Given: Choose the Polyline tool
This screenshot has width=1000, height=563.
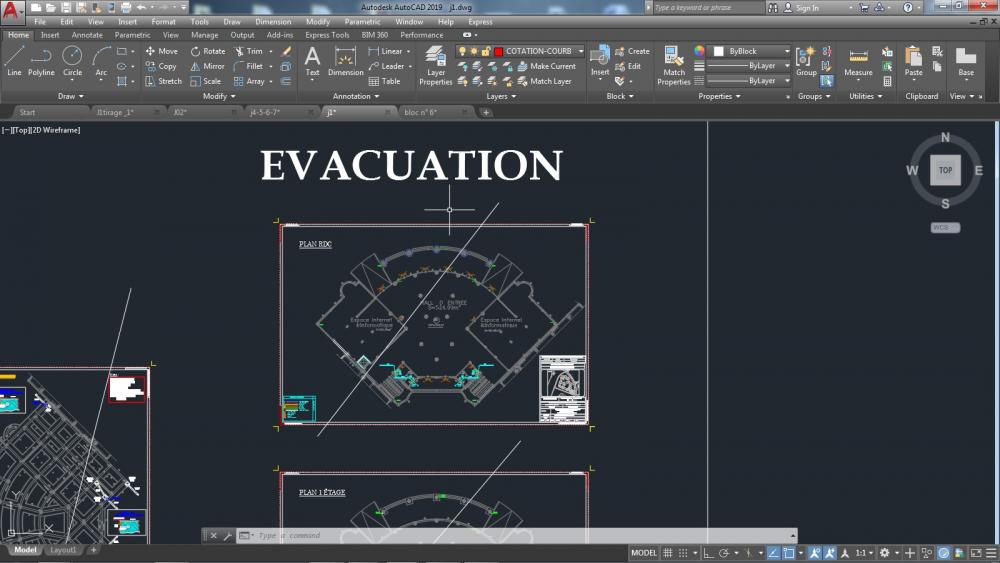Looking at the screenshot, I should [41, 61].
